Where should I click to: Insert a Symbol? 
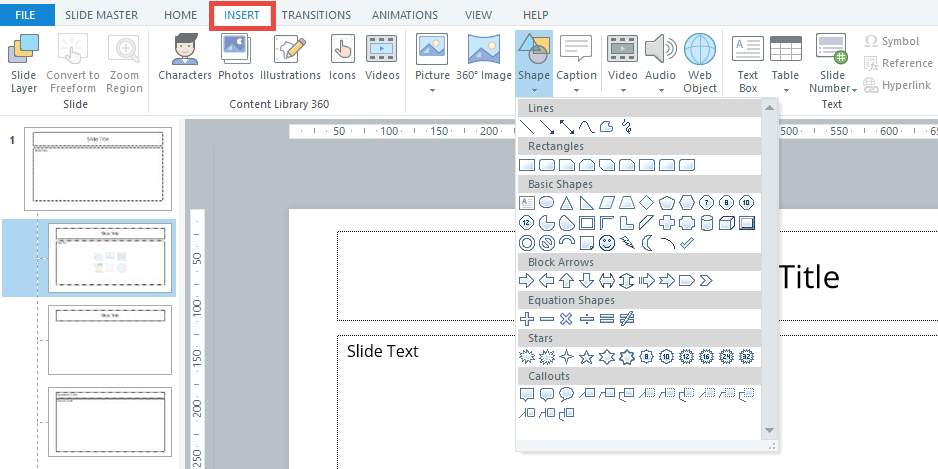tap(891, 41)
